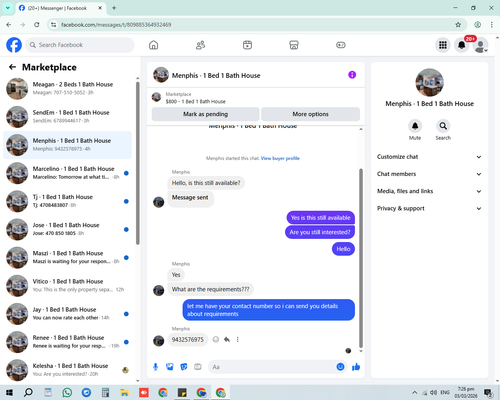Click the chat messages scrollbar
The width and height of the screenshot is (500, 400).
tap(361, 258)
